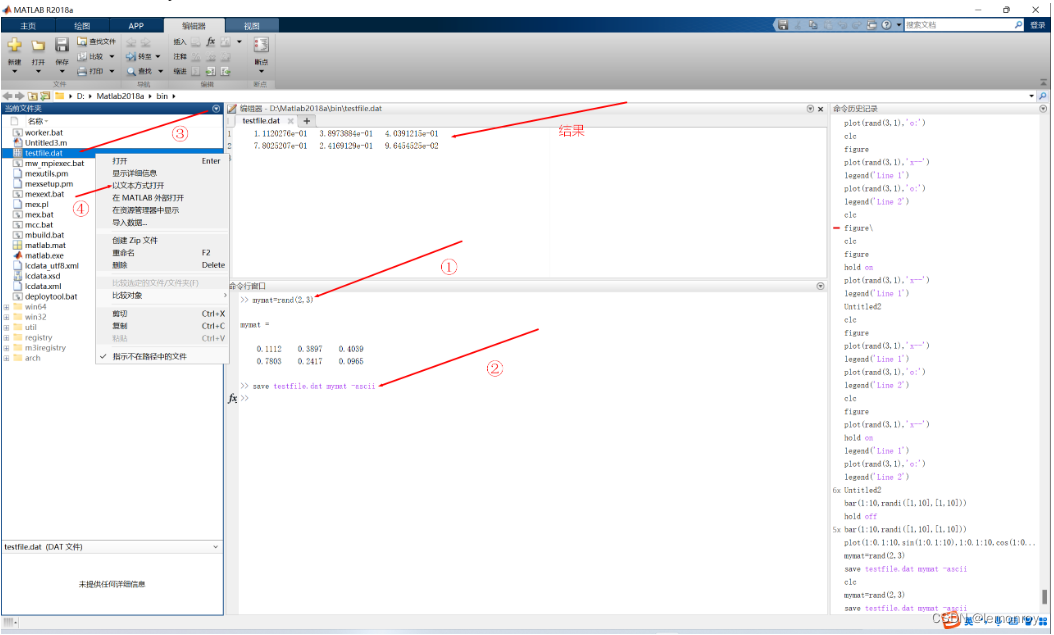Open Current Folder panel actions dropdown

216,108
